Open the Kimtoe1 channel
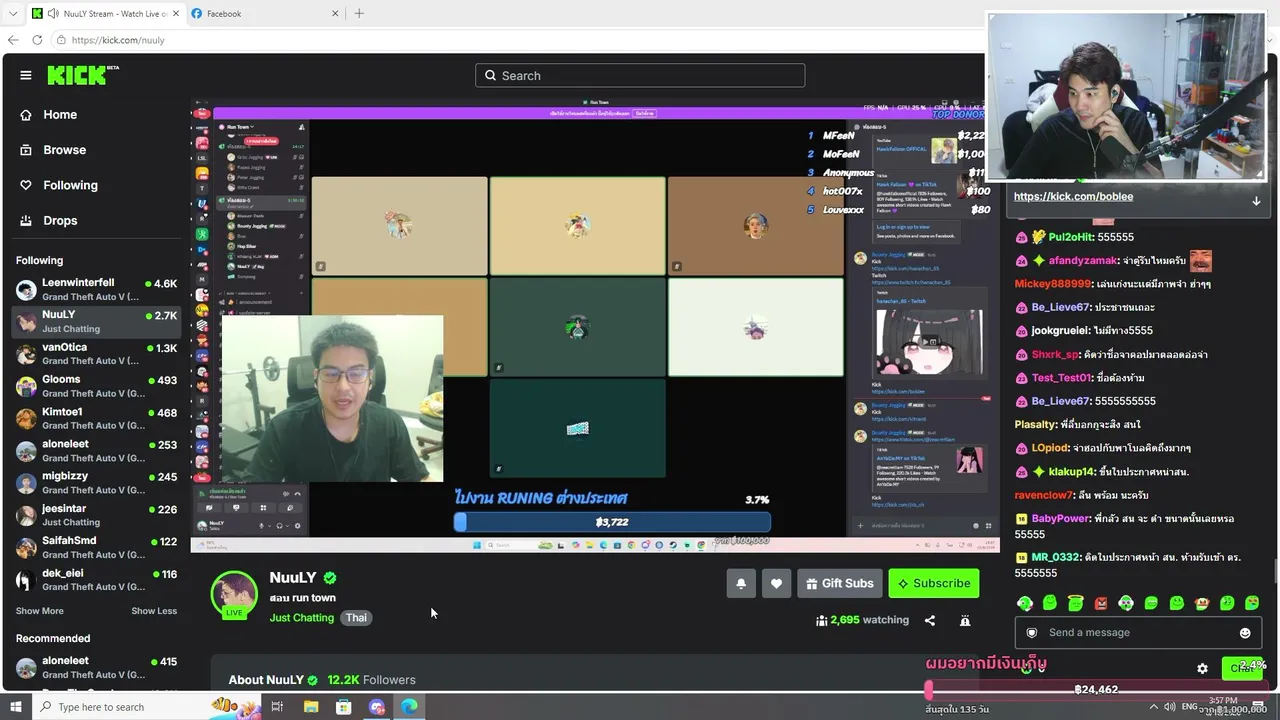The image size is (1280, 720). click(96, 418)
